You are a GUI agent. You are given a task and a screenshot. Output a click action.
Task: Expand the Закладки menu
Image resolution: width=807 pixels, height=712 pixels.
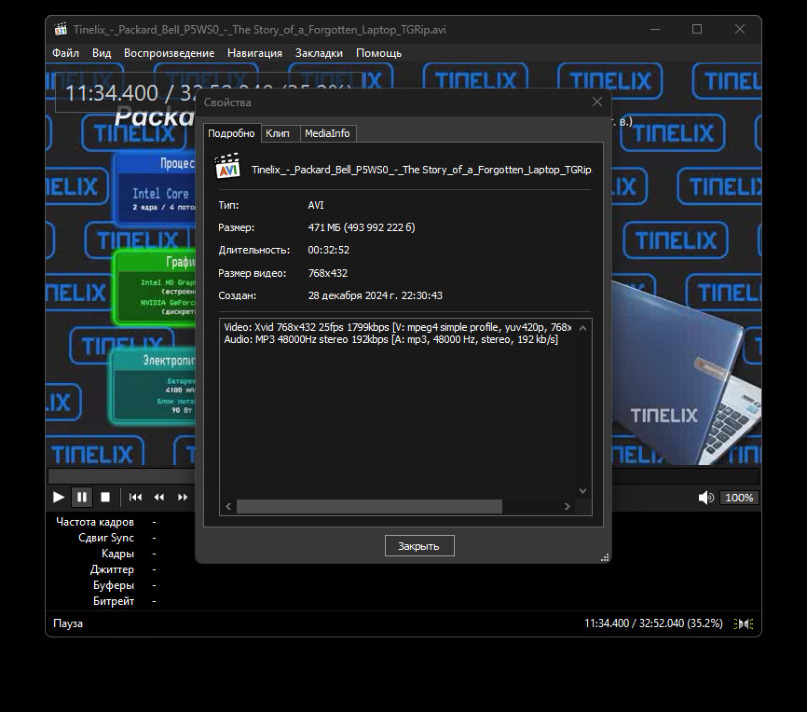[x=319, y=53]
